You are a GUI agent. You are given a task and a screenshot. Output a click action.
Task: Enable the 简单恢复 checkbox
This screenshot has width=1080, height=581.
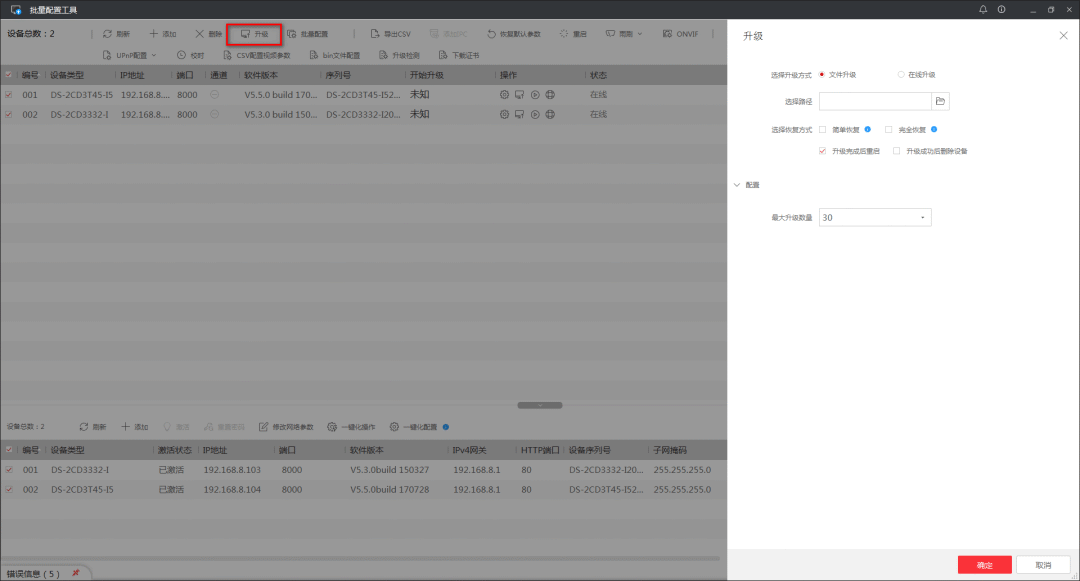[x=822, y=129]
